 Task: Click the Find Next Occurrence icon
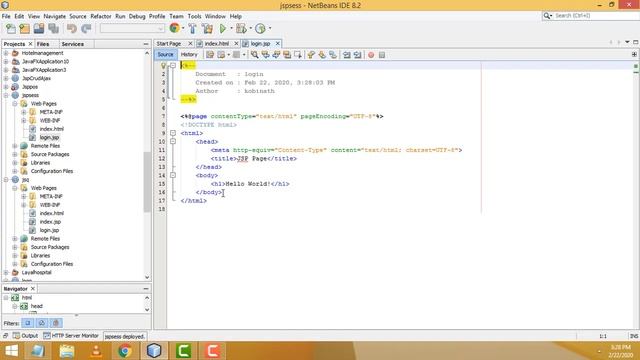pos(276,55)
